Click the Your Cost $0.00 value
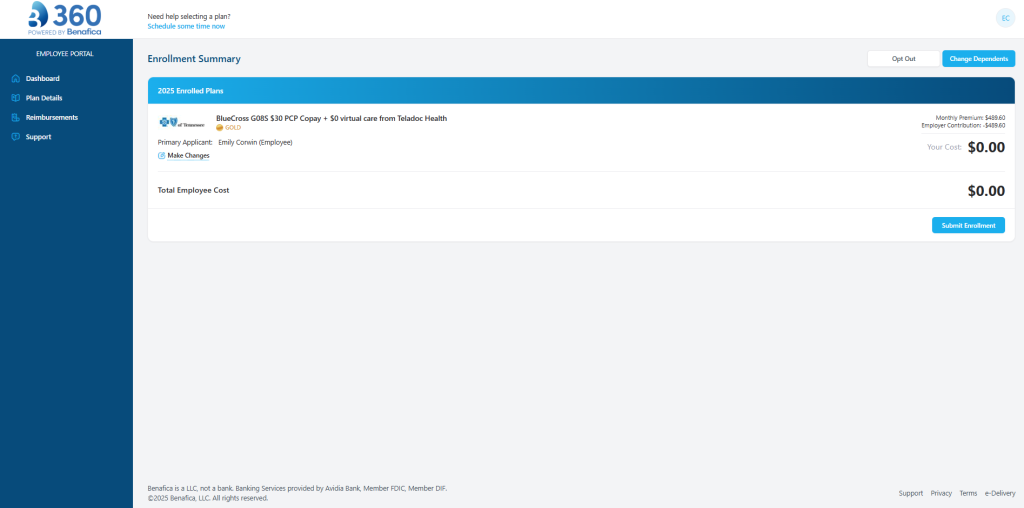The height and width of the screenshot is (508, 1024). [986, 148]
